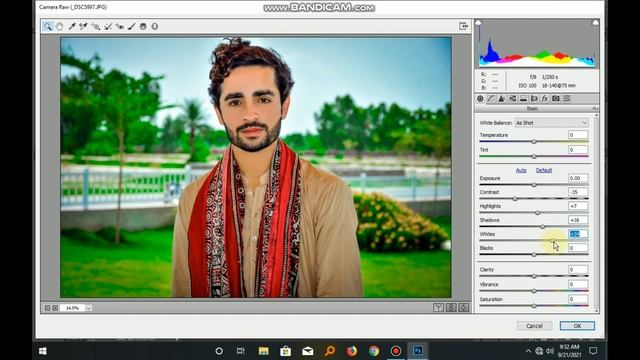640x360 pixels.
Task: Click the Default tone link
Action: [x=544, y=170]
